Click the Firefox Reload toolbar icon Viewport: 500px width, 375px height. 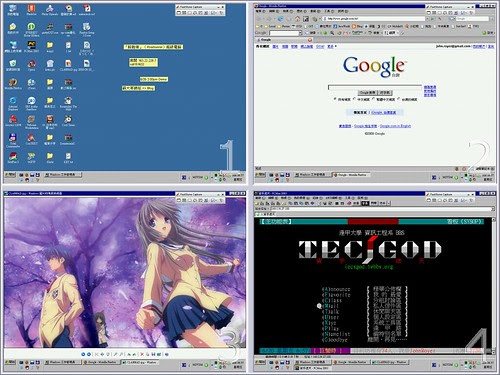click(280, 19)
